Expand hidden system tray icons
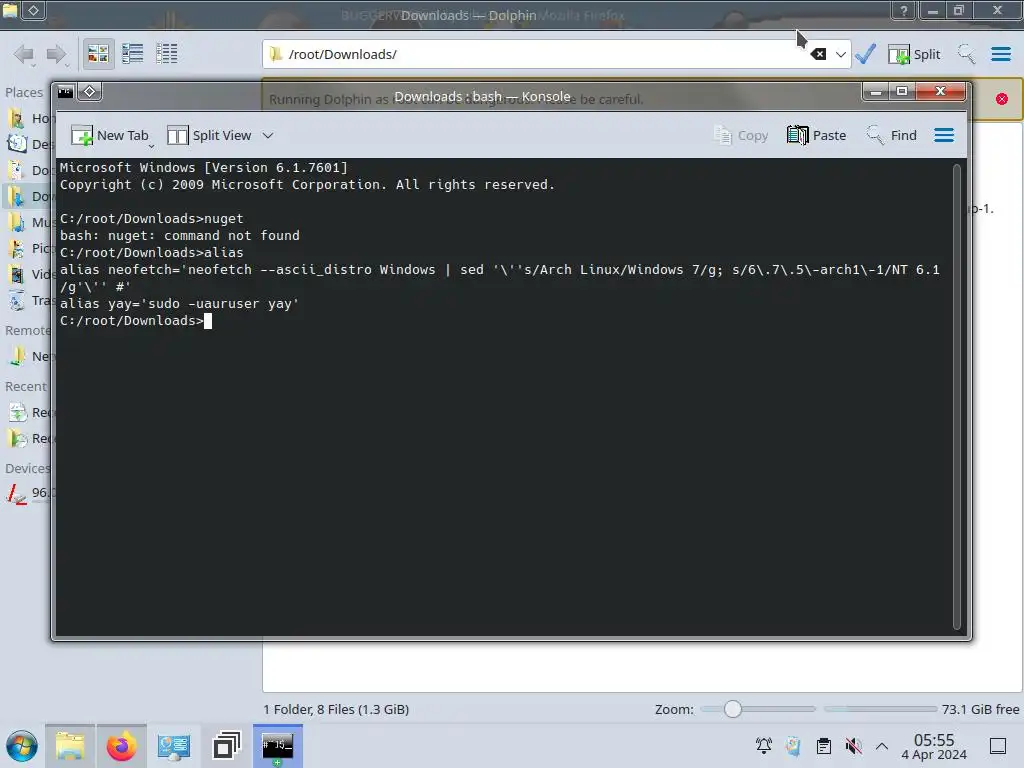1024x768 pixels. (x=882, y=746)
